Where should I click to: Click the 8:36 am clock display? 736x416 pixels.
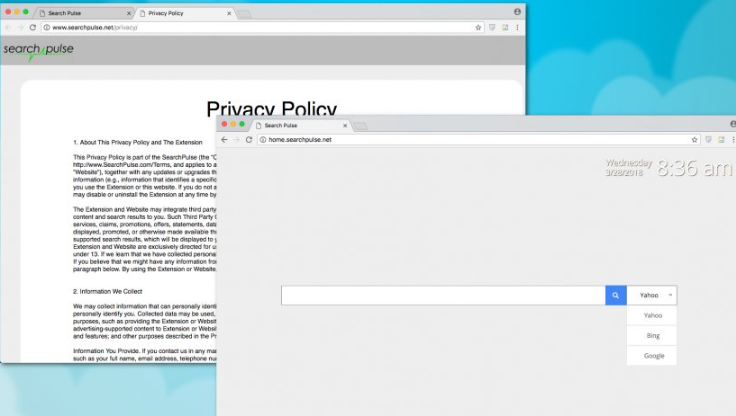click(x=694, y=168)
